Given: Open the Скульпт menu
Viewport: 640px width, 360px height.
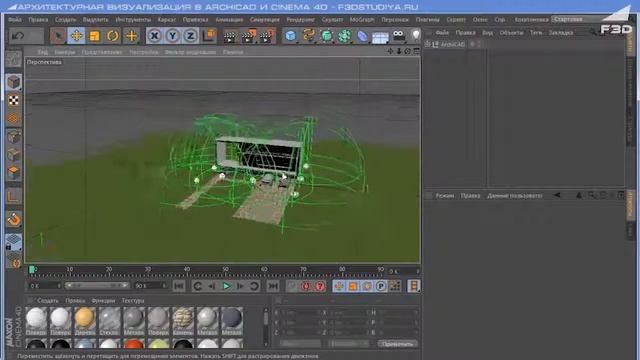Looking at the screenshot, I should [332, 19].
